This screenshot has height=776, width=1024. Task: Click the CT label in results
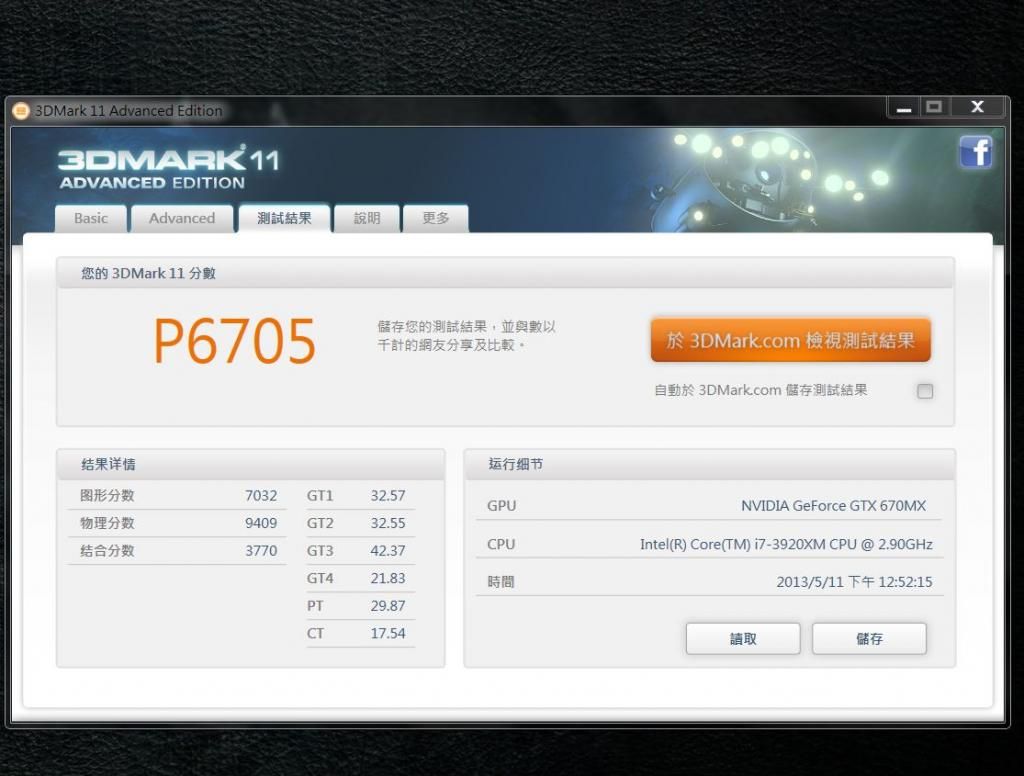tap(315, 633)
